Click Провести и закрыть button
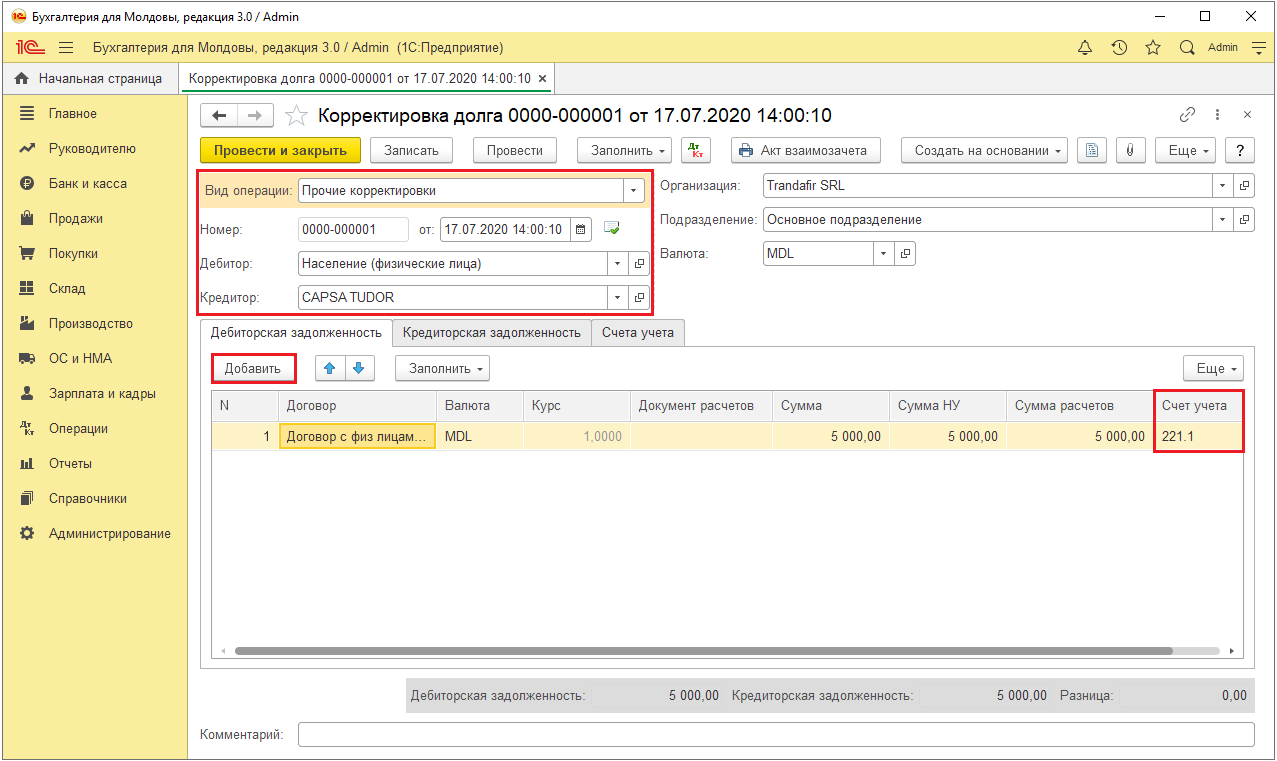 pos(280,150)
